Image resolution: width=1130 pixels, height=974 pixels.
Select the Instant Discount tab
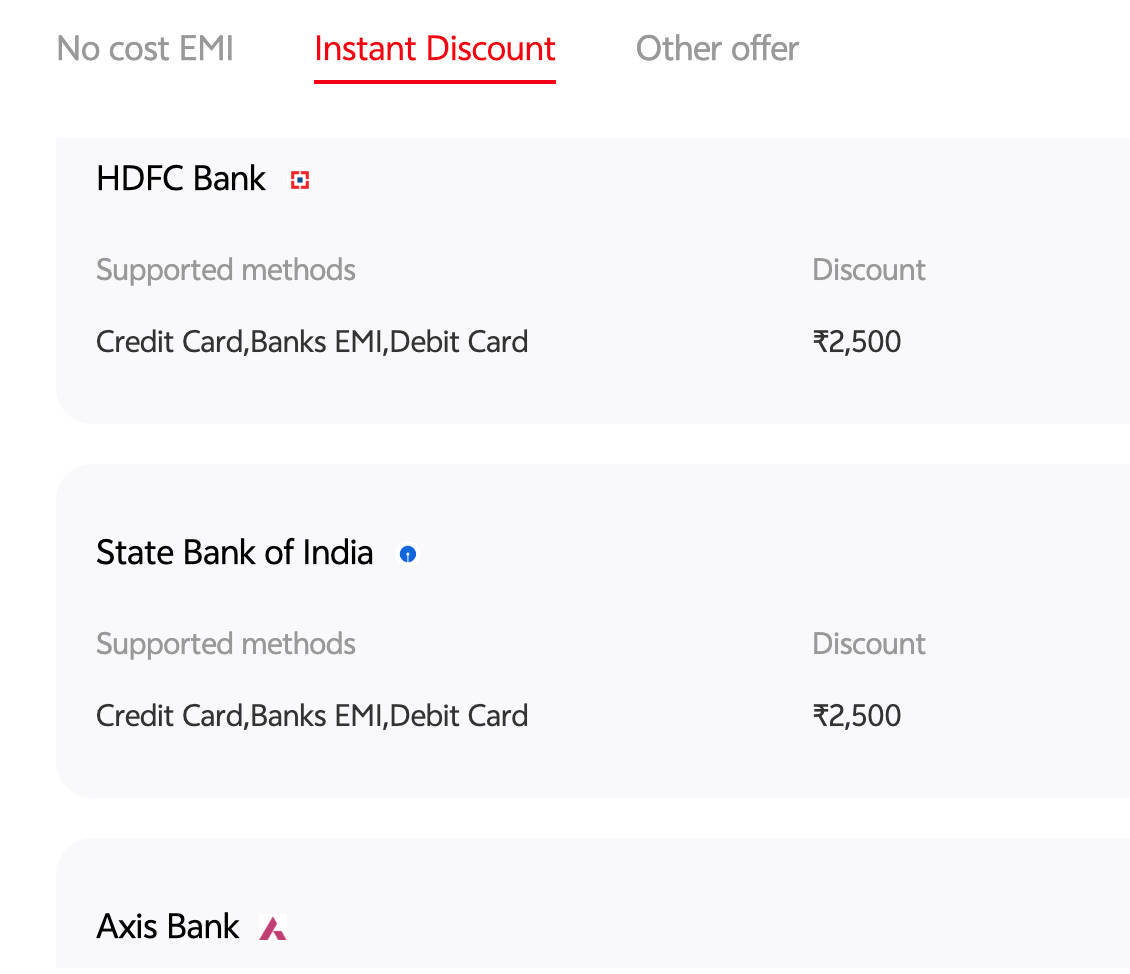[435, 49]
